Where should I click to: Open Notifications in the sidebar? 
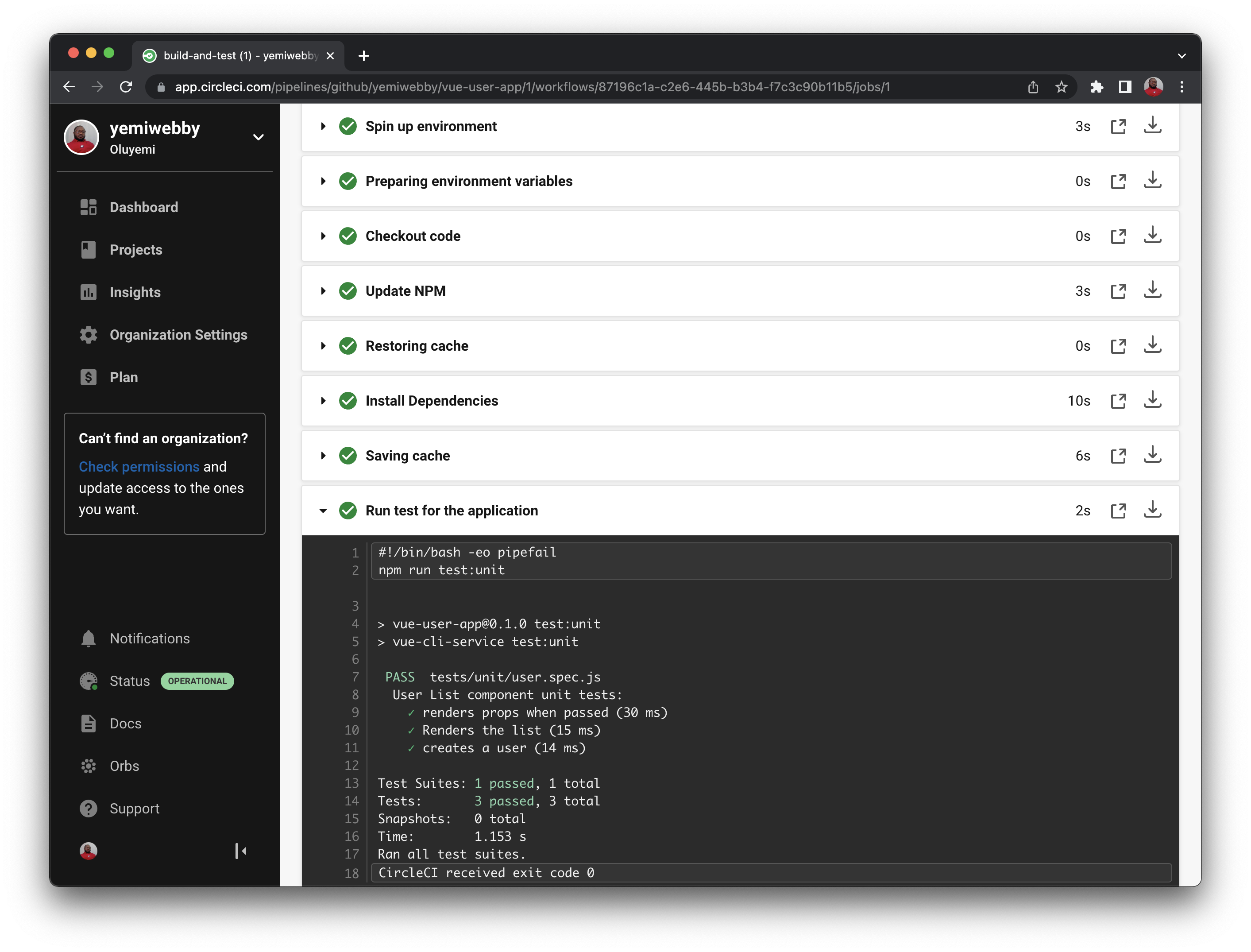pos(150,638)
